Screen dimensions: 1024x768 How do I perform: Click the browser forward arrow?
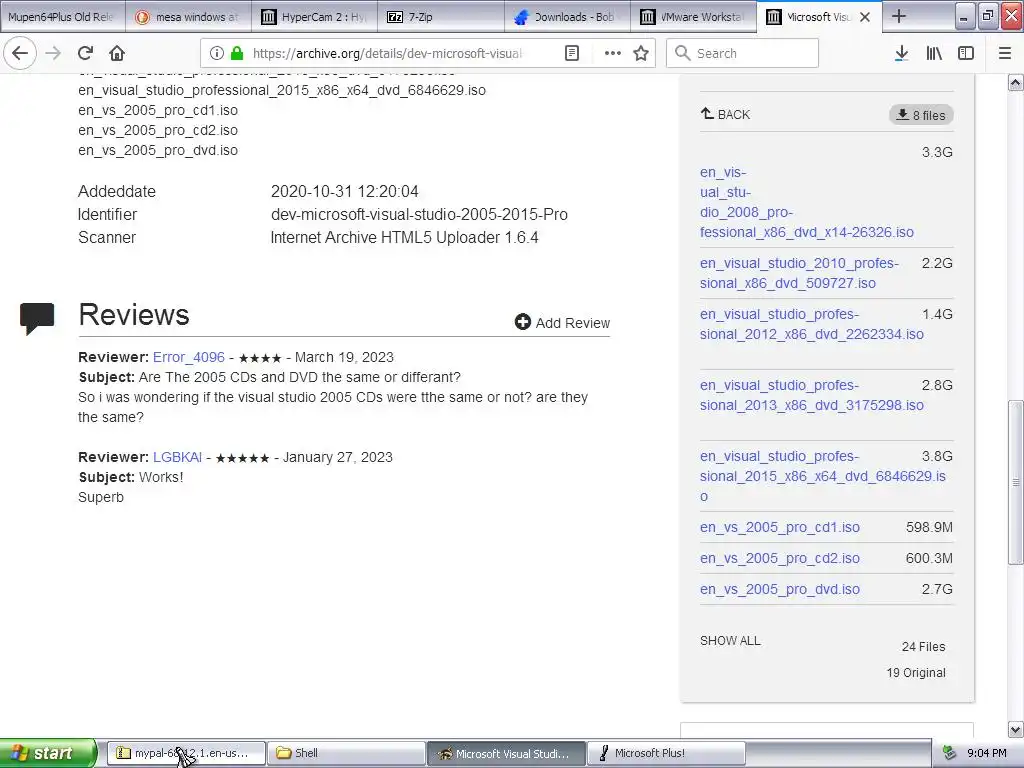point(53,53)
